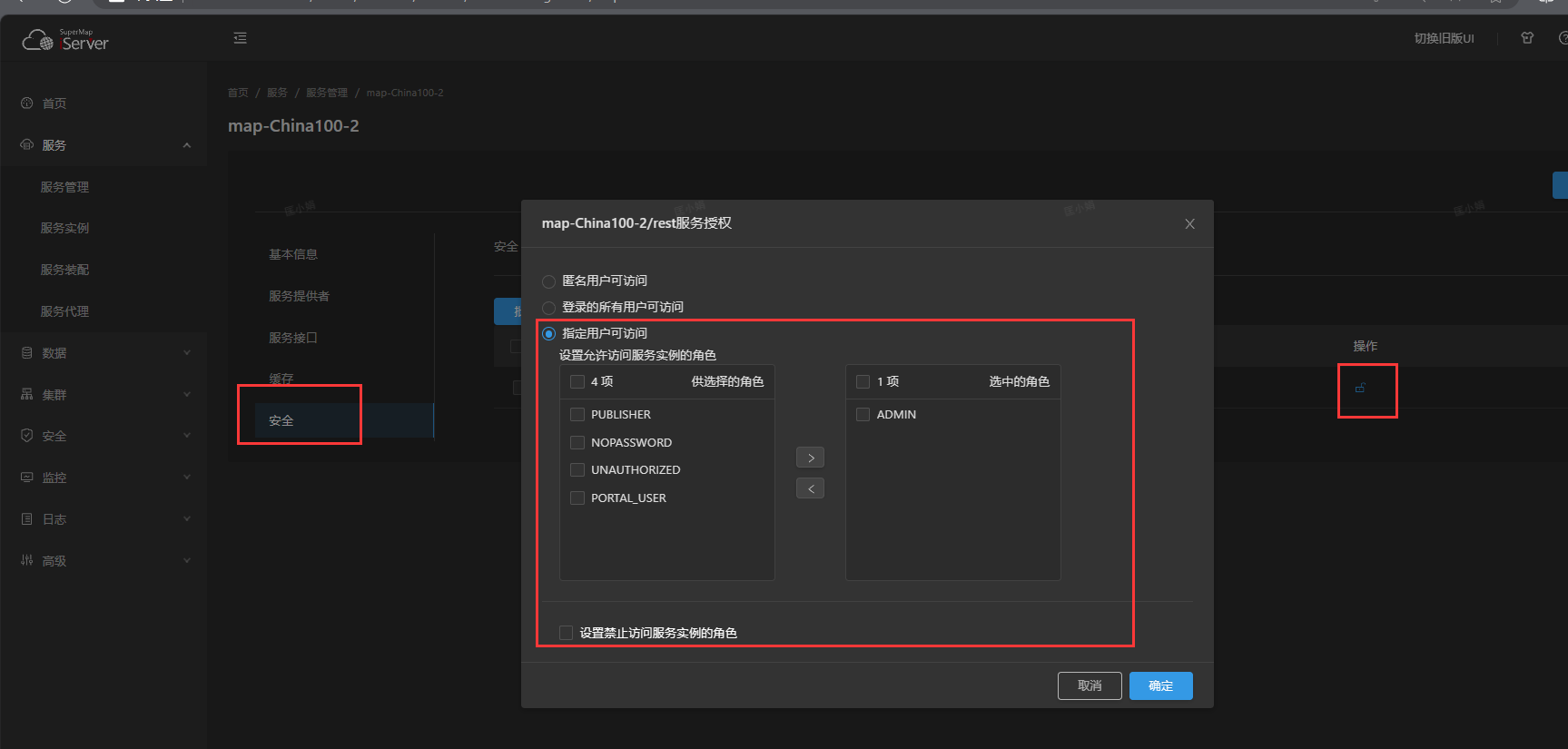
Task: Select 登录的所有用户可访问 radio option
Action: (x=548, y=308)
